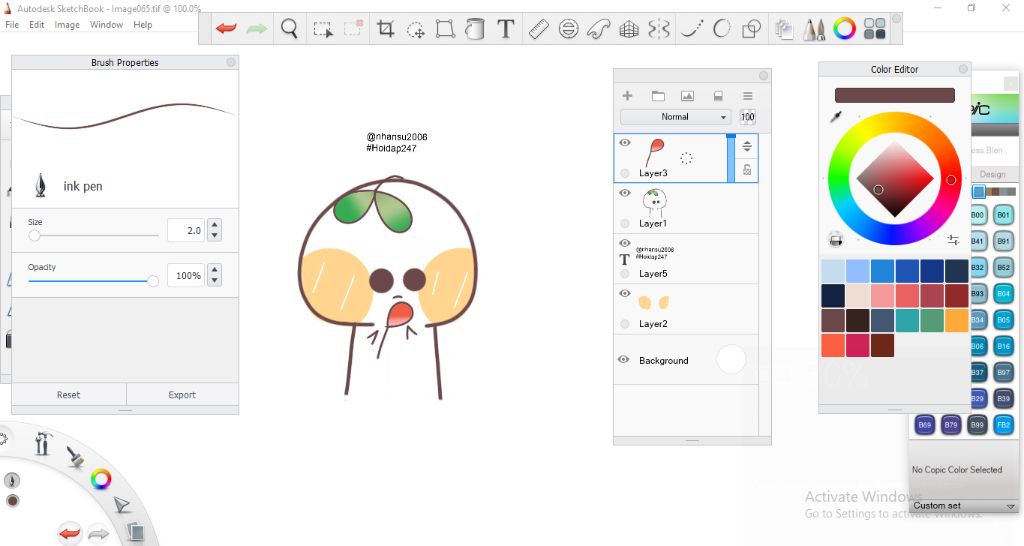
Task: Select the Crop tool
Action: click(385, 29)
